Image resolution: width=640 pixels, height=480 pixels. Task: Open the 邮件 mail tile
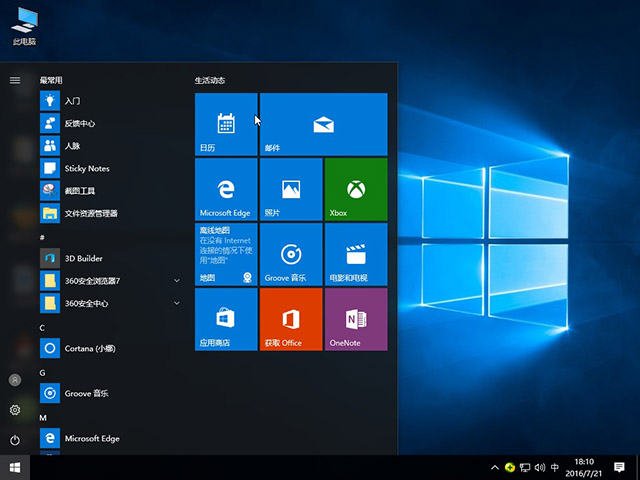click(x=323, y=124)
